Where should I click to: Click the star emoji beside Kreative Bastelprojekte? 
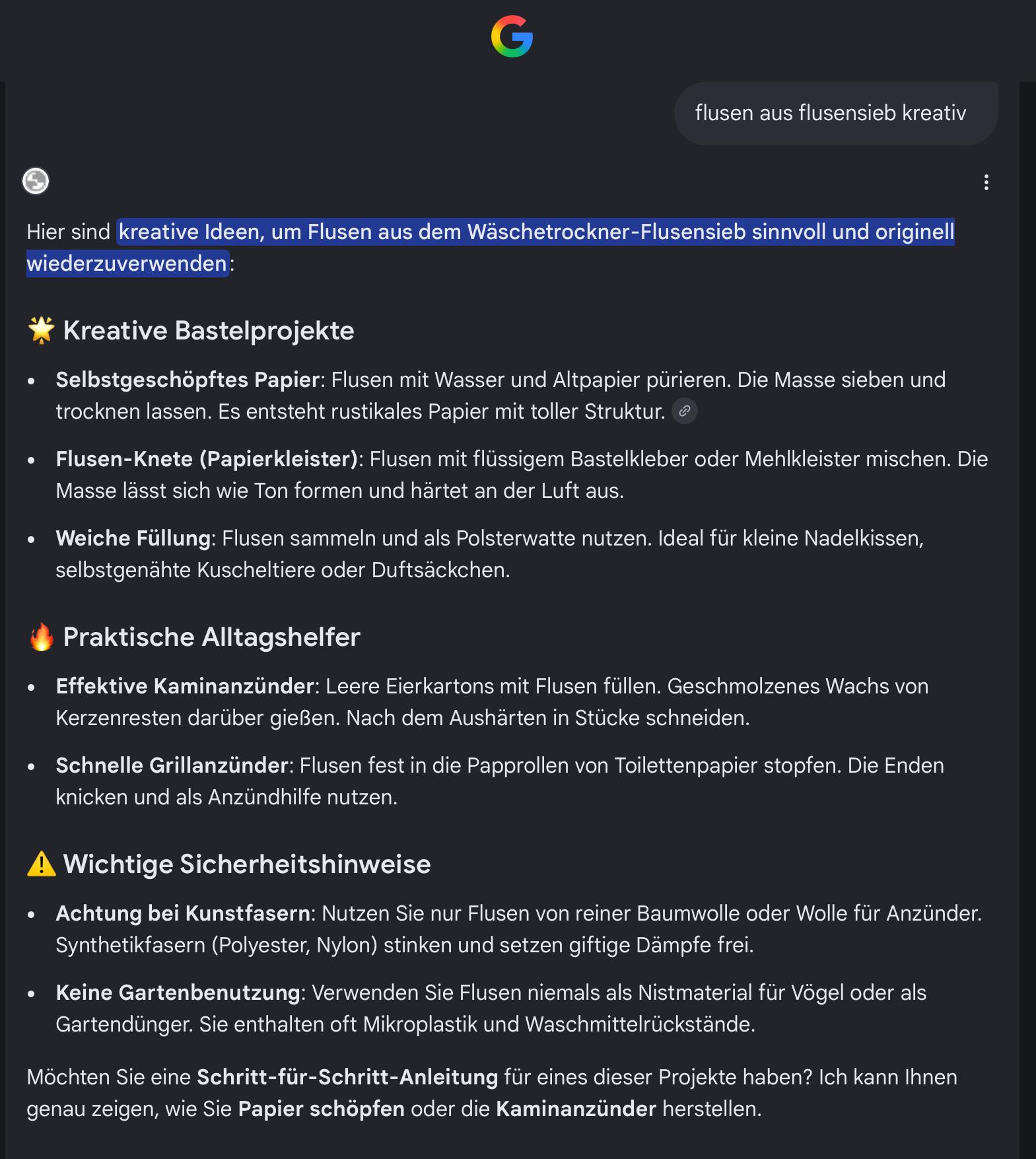tap(41, 330)
